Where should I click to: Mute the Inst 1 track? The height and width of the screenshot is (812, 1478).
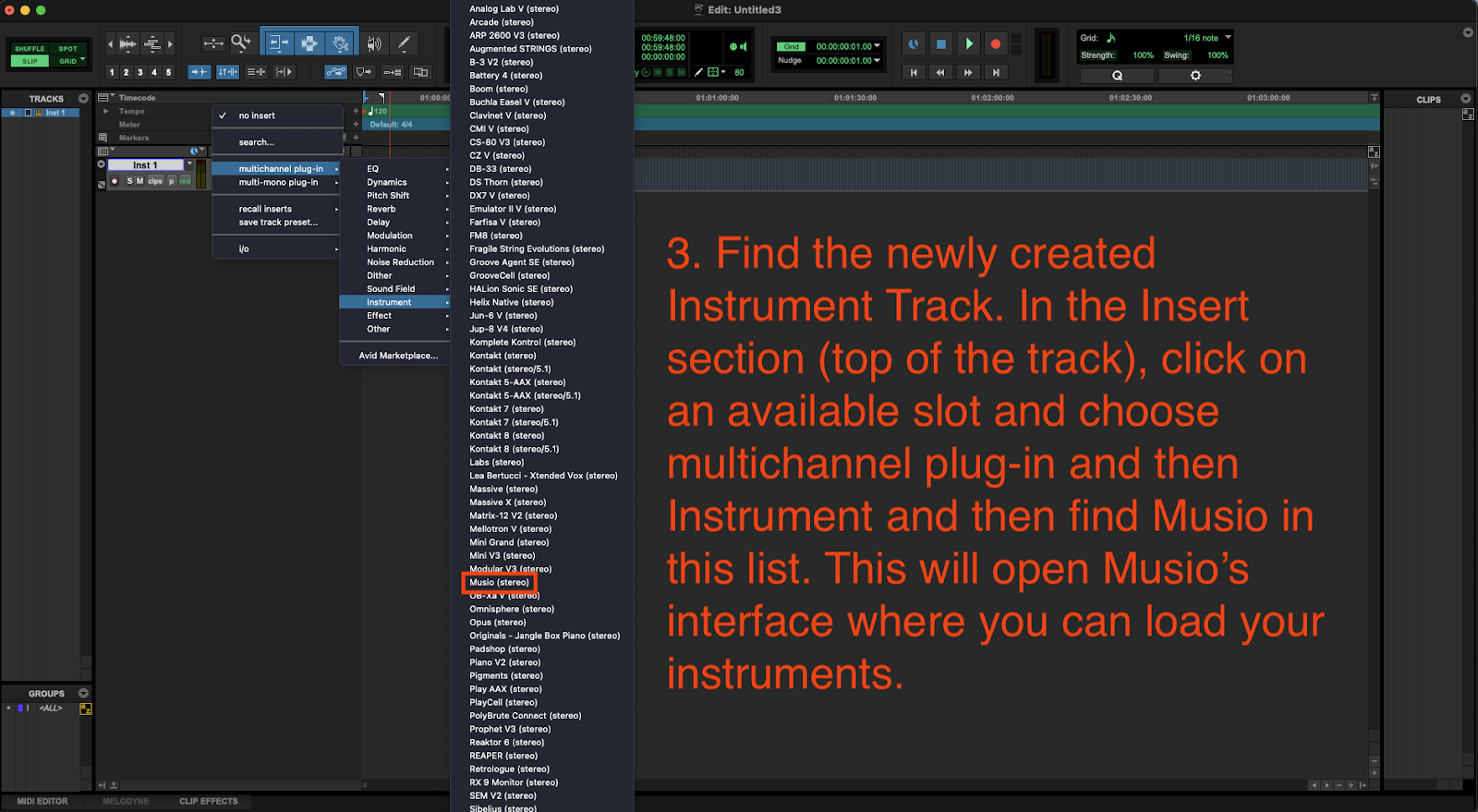[x=139, y=181]
